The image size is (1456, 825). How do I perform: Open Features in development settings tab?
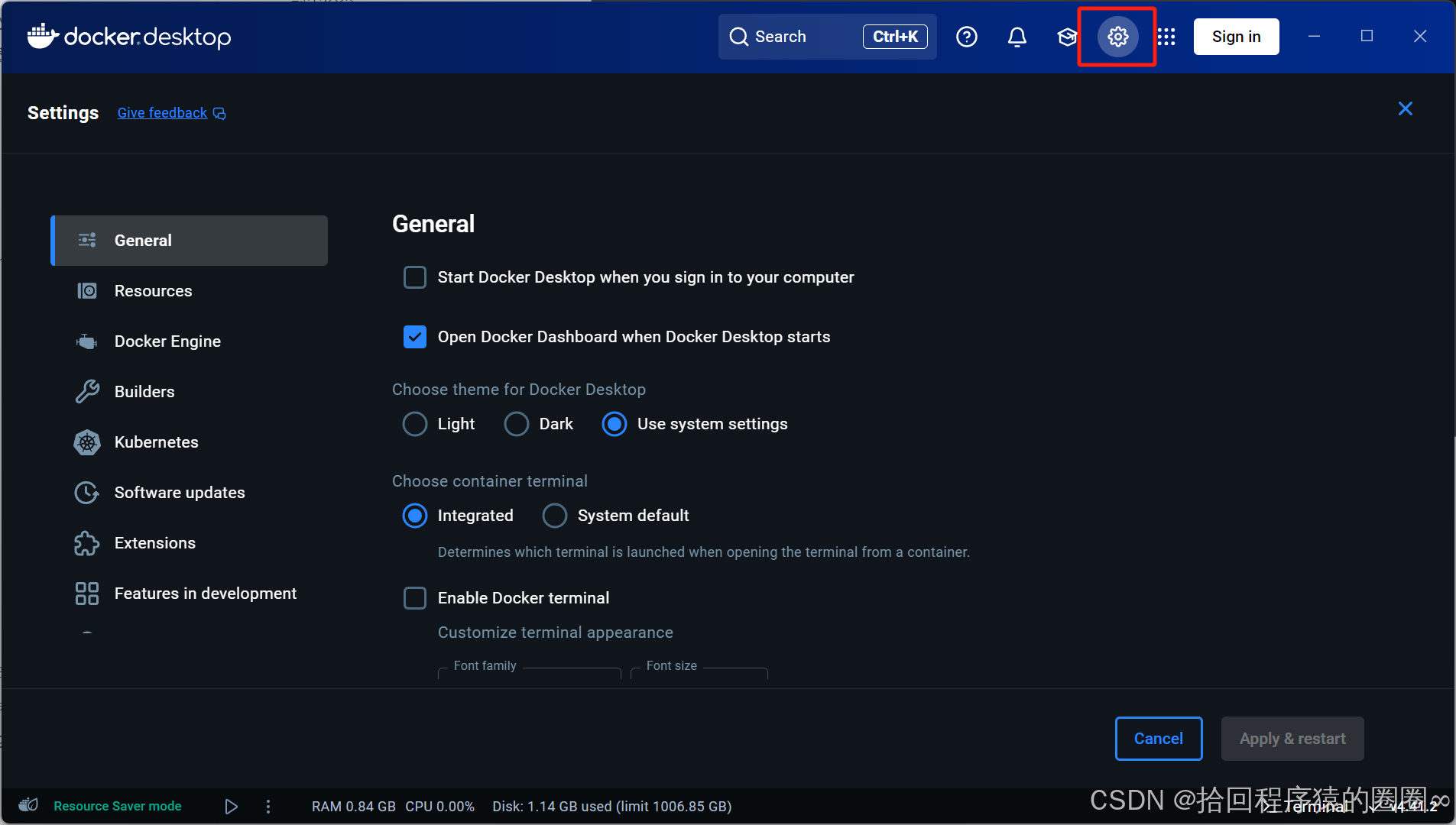pyautogui.click(x=190, y=594)
